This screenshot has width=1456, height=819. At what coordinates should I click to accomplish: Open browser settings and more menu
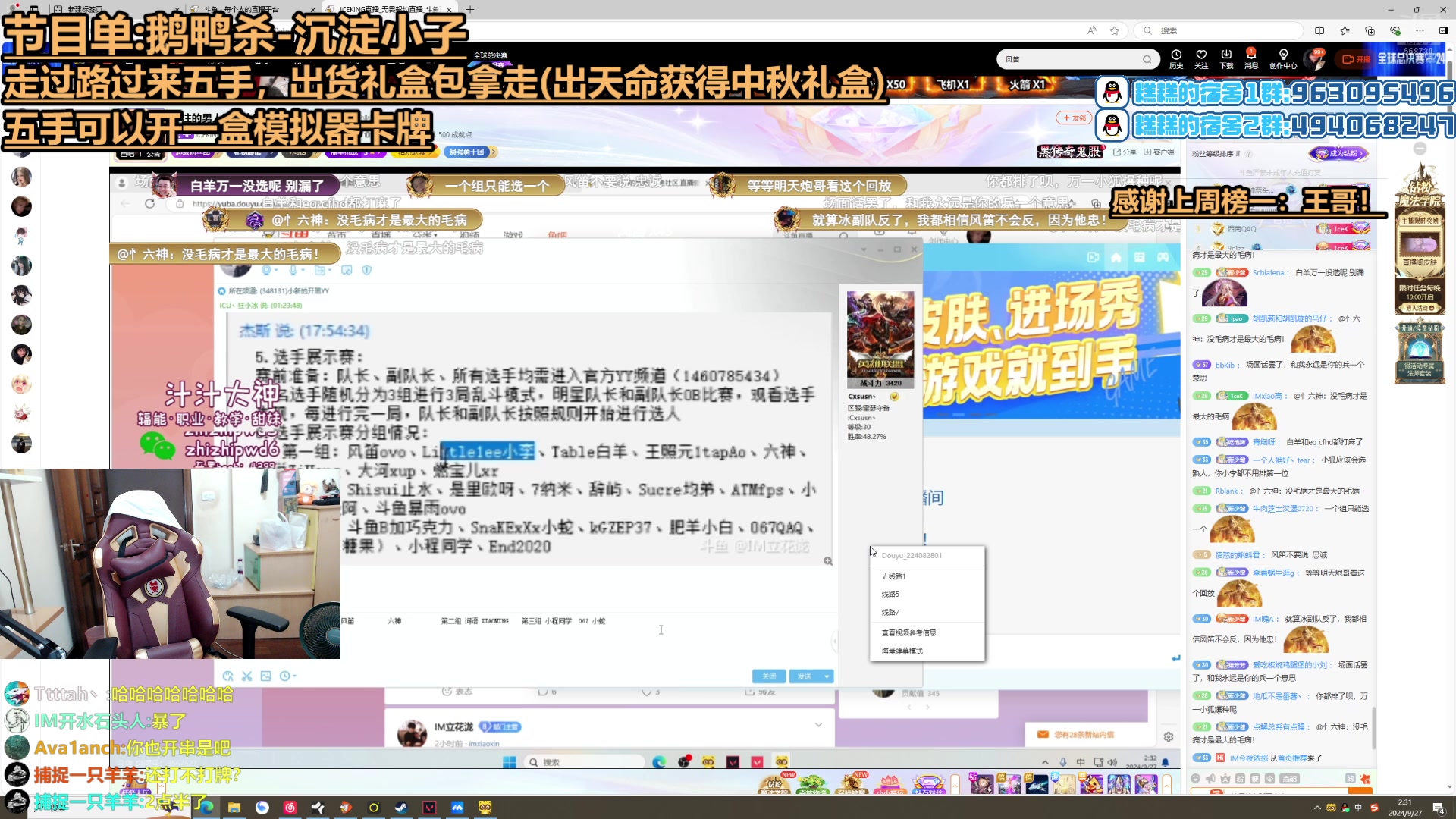tap(1419, 30)
